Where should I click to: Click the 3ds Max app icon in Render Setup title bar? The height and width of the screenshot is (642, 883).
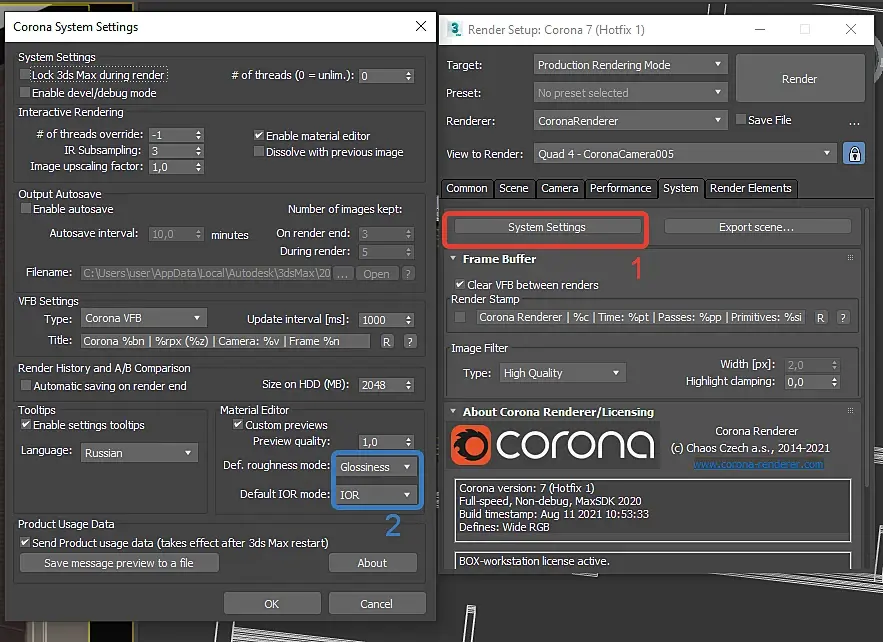coord(454,29)
